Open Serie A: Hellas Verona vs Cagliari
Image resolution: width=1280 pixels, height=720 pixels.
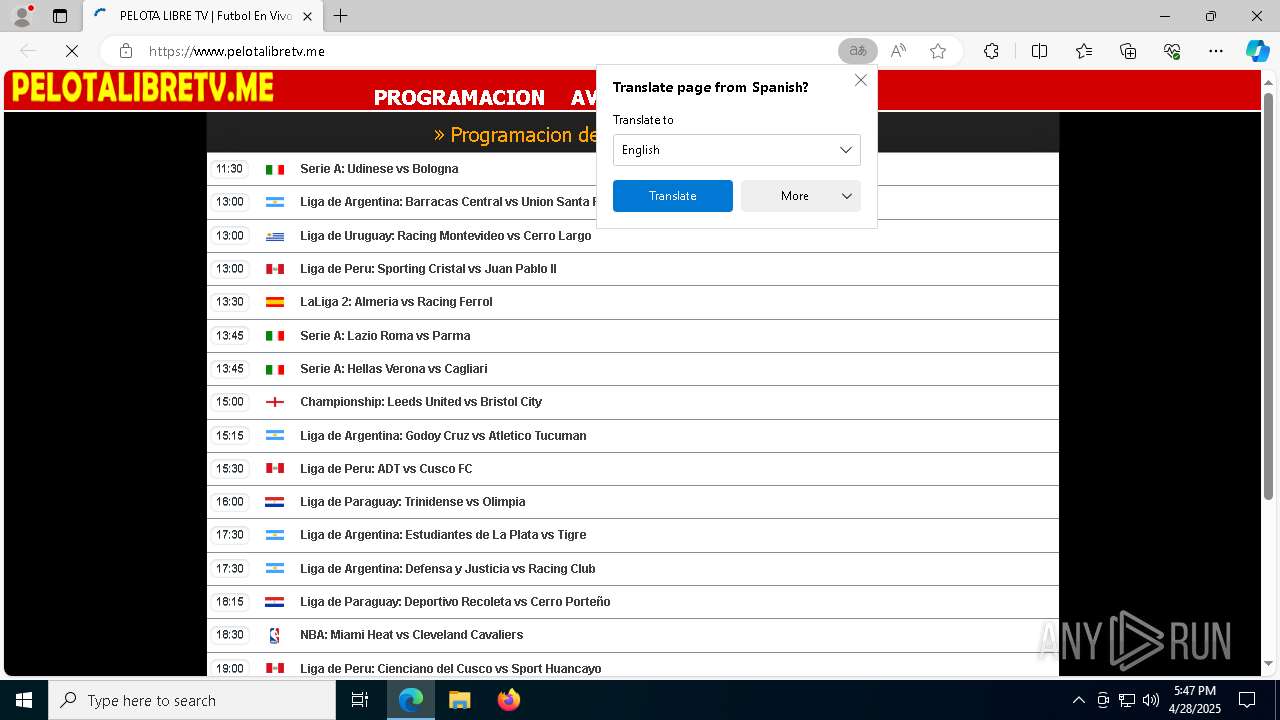pos(394,369)
